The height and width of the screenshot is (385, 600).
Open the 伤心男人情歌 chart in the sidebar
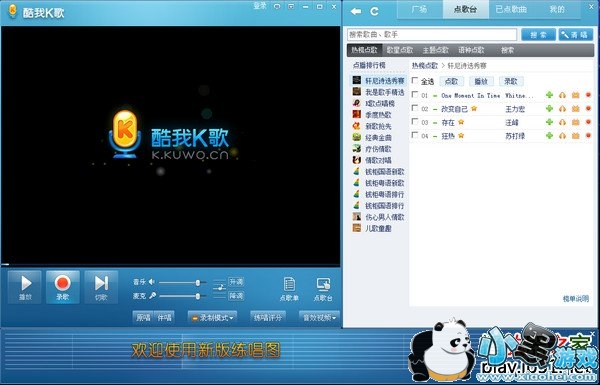[x=378, y=217]
